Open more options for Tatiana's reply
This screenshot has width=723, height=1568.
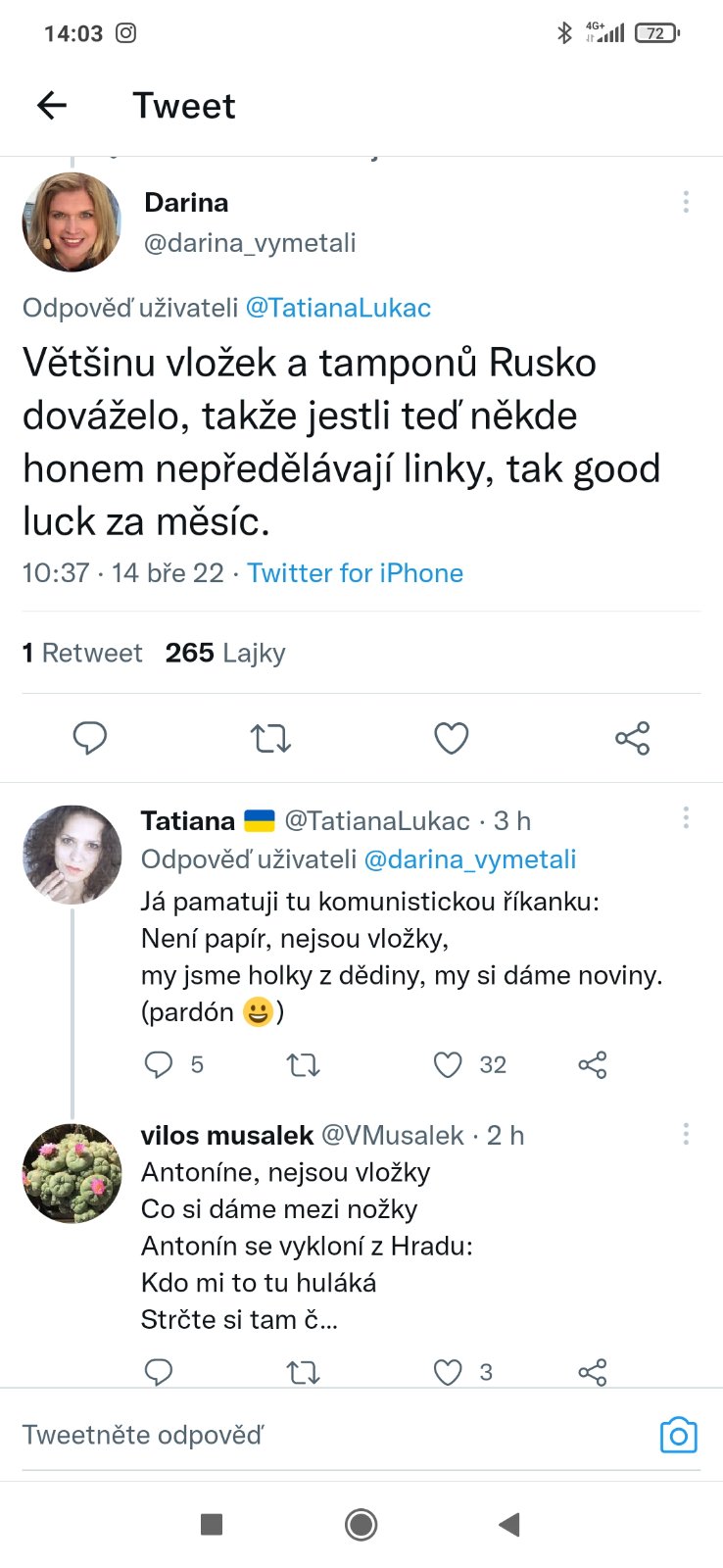click(x=686, y=817)
